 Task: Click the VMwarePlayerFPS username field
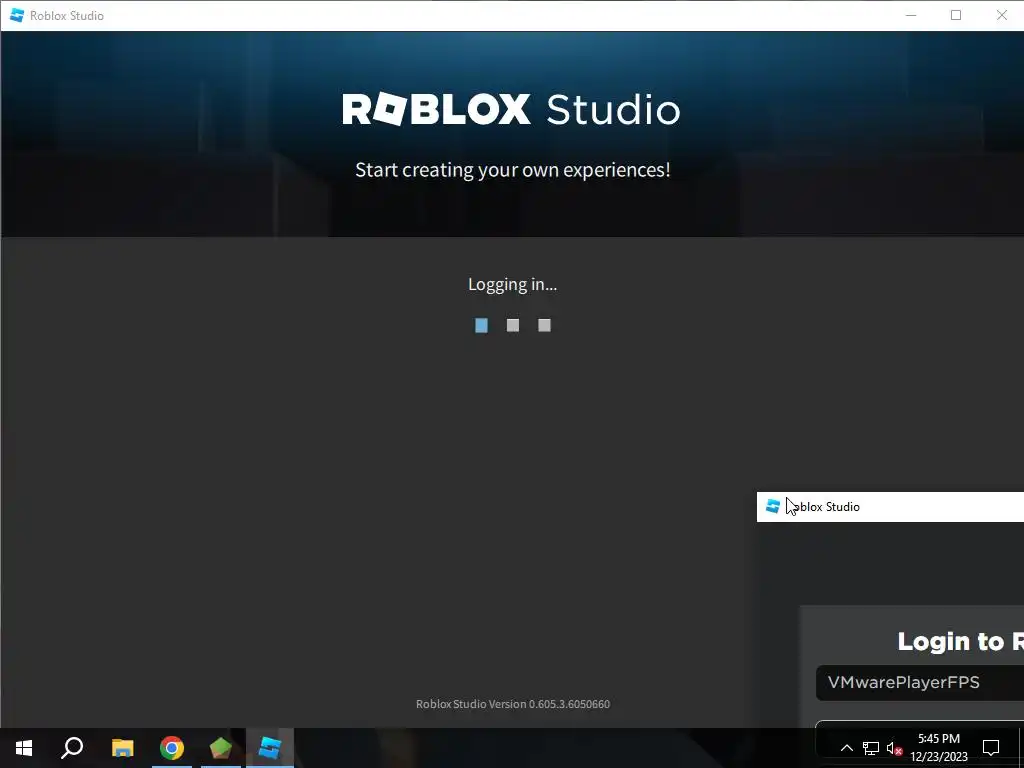[x=920, y=683]
